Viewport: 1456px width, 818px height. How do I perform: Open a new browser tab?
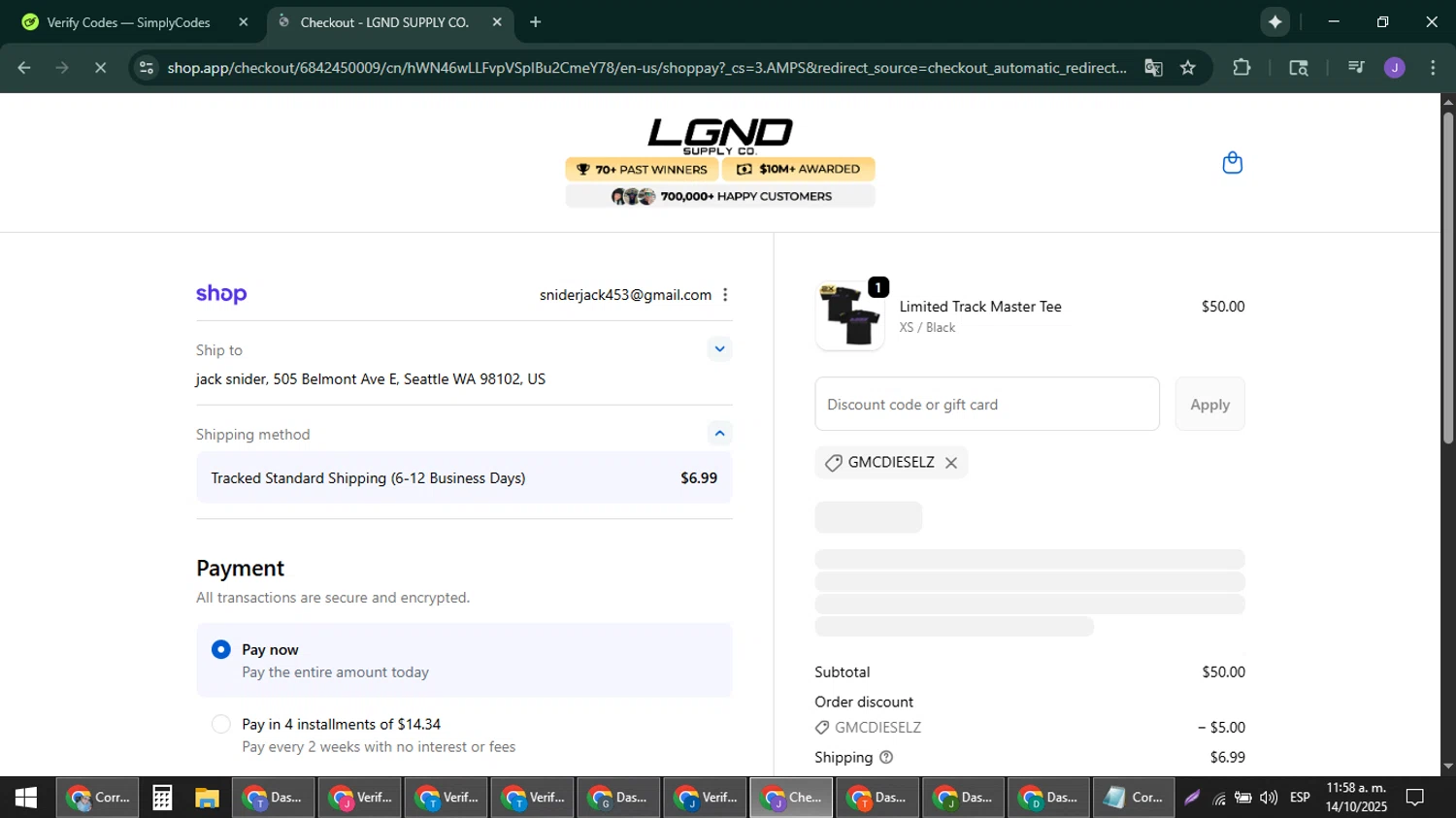[535, 22]
